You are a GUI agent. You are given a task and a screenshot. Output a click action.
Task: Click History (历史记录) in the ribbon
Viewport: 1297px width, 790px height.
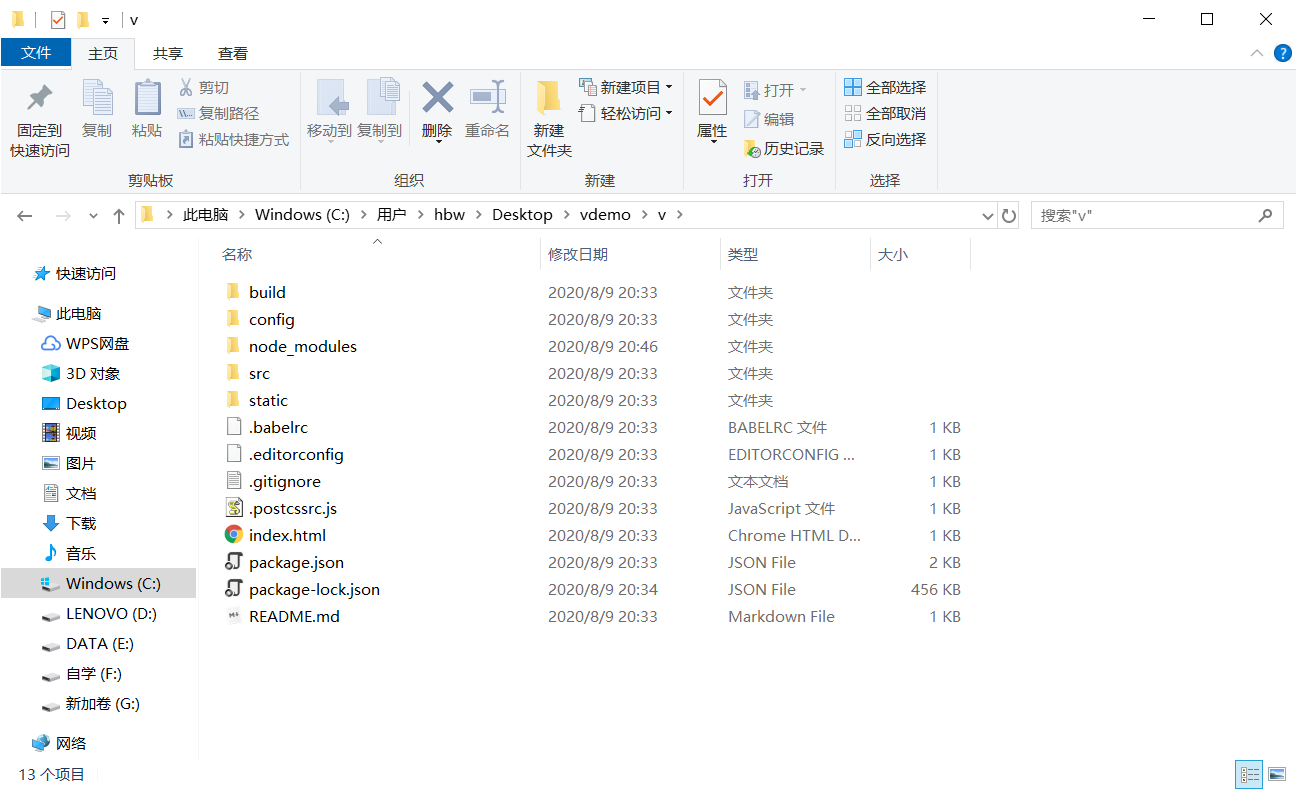784,149
